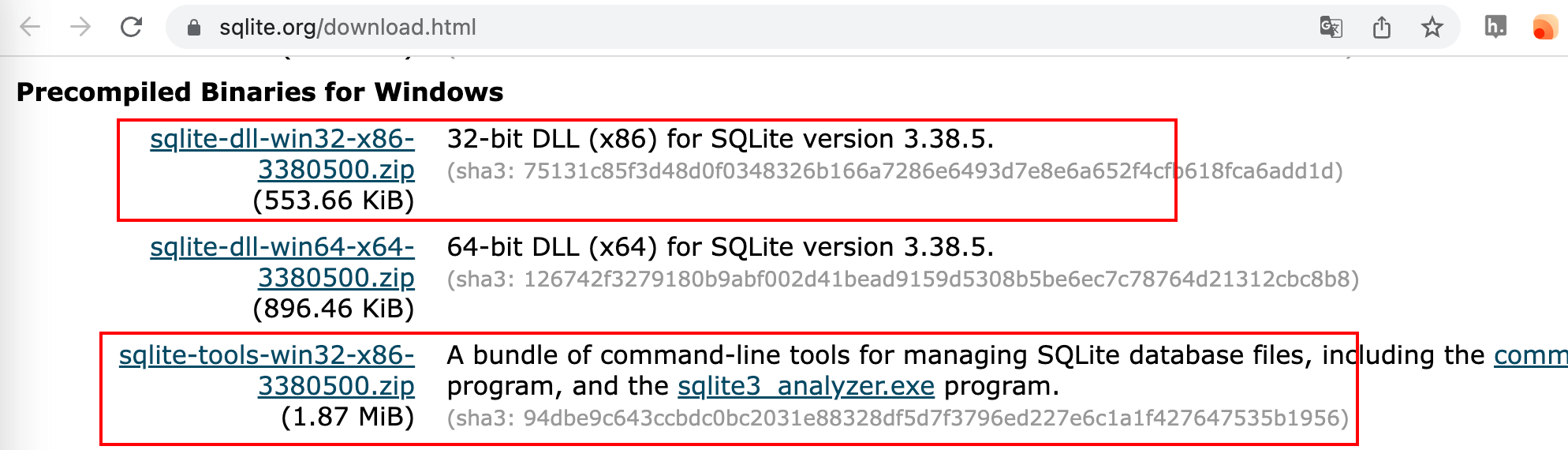The width and height of the screenshot is (1568, 450).
Task: Open the Hypothesis 'h.' extension
Action: (x=1495, y=27)
